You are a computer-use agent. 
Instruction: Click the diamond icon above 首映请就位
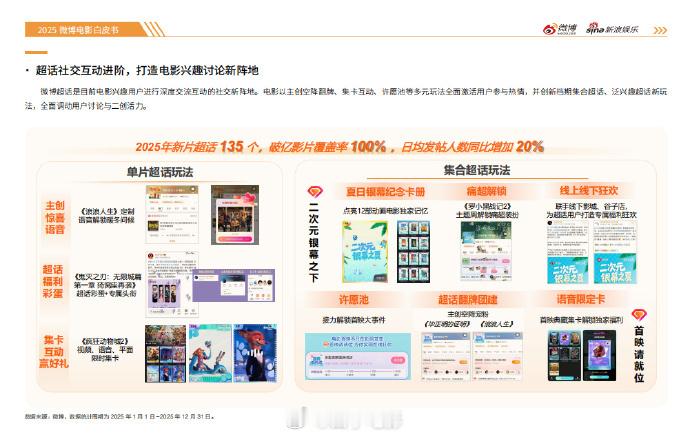tap(639, 315)
